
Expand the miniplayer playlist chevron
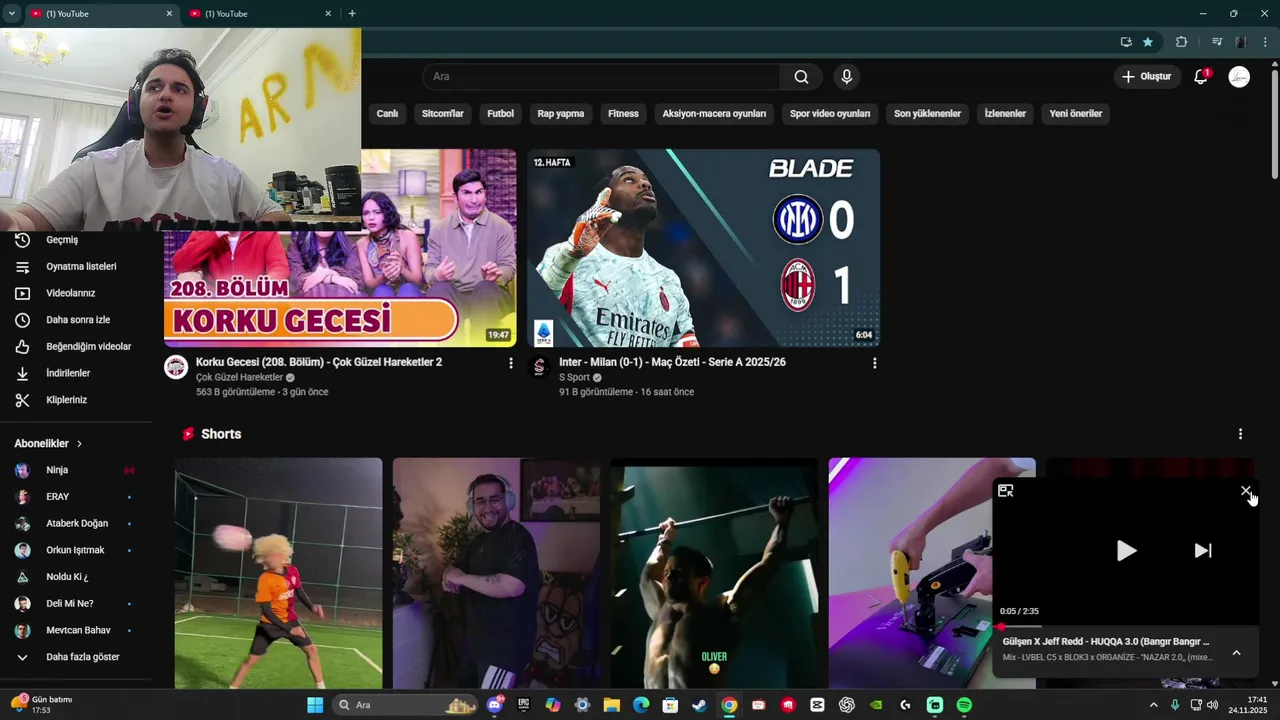[1236, 653]
